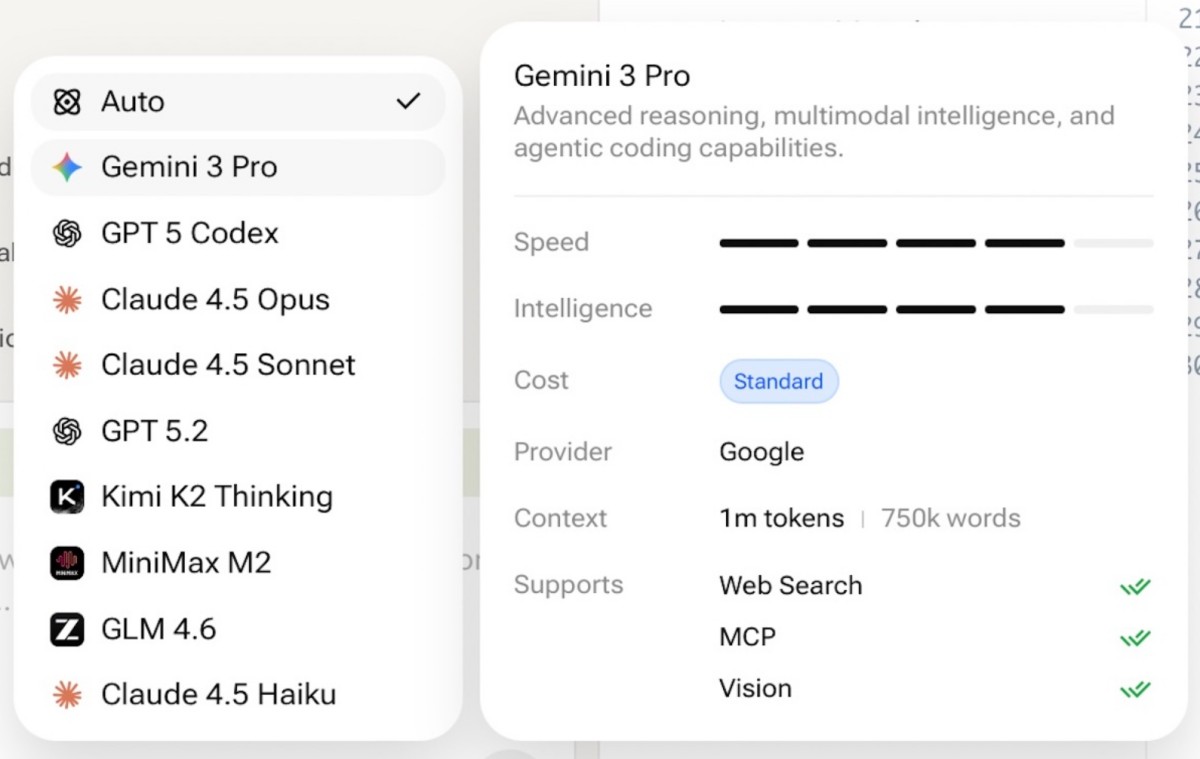Screen dimensions: 1200x759
Task: Select Claude 4.5 Sonnet from model list
Action: tap(228, 365)
